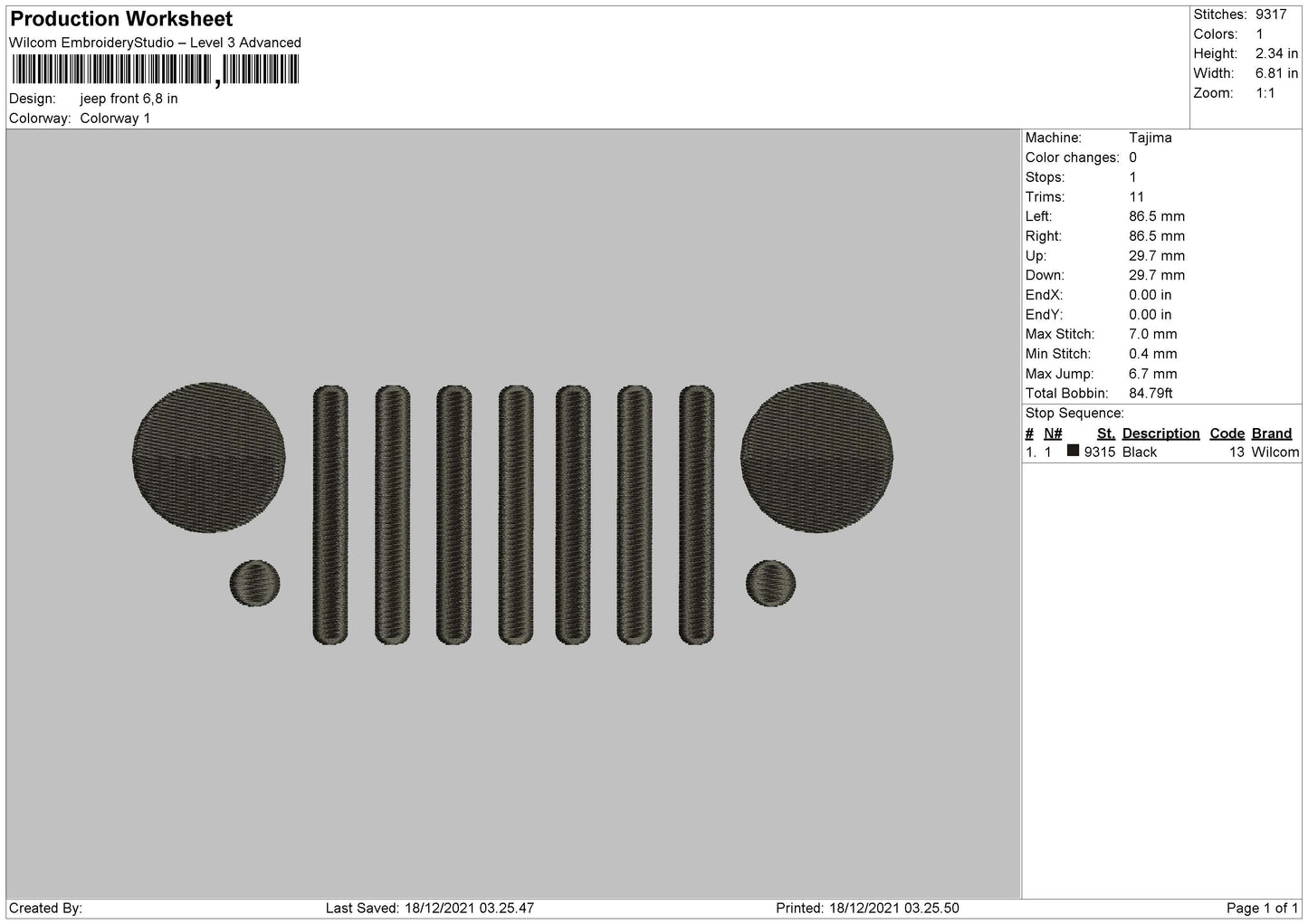
Task: Click the large right headlight circle
Action: [816, 457]
